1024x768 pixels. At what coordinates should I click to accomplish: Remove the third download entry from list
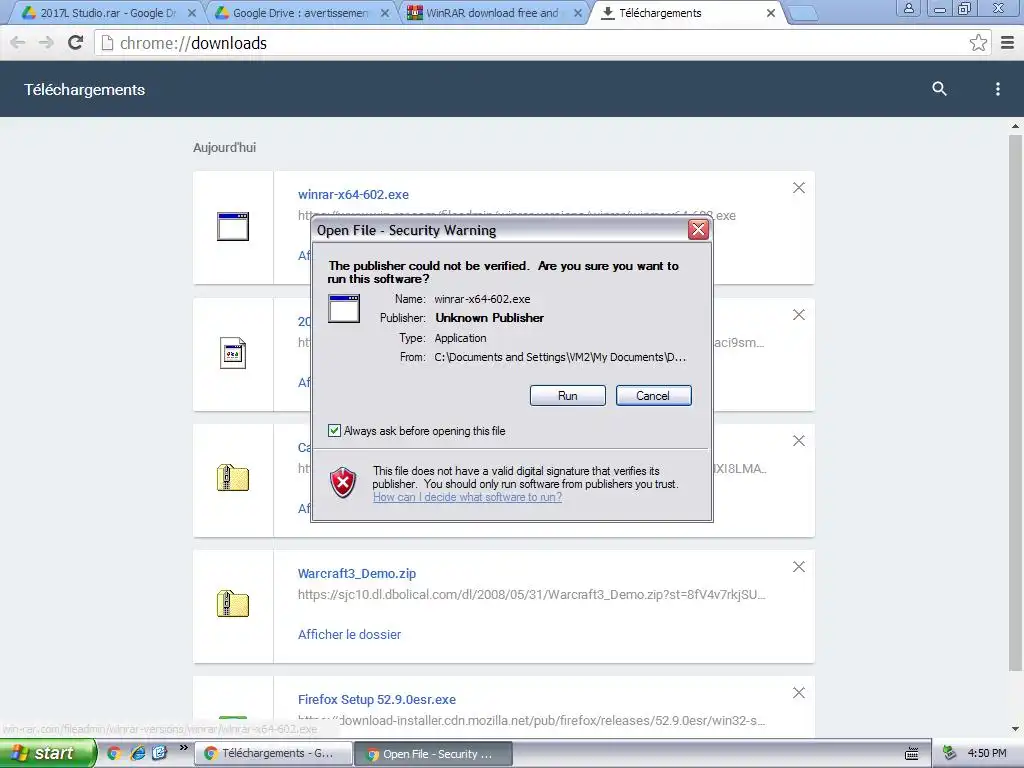(799, 441)
